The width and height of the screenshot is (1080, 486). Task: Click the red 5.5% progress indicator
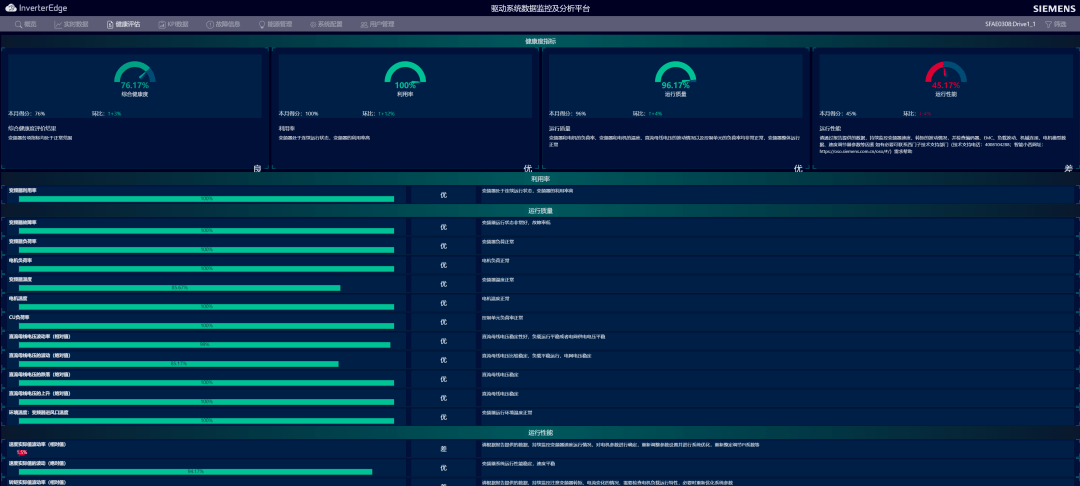(22, 453)
